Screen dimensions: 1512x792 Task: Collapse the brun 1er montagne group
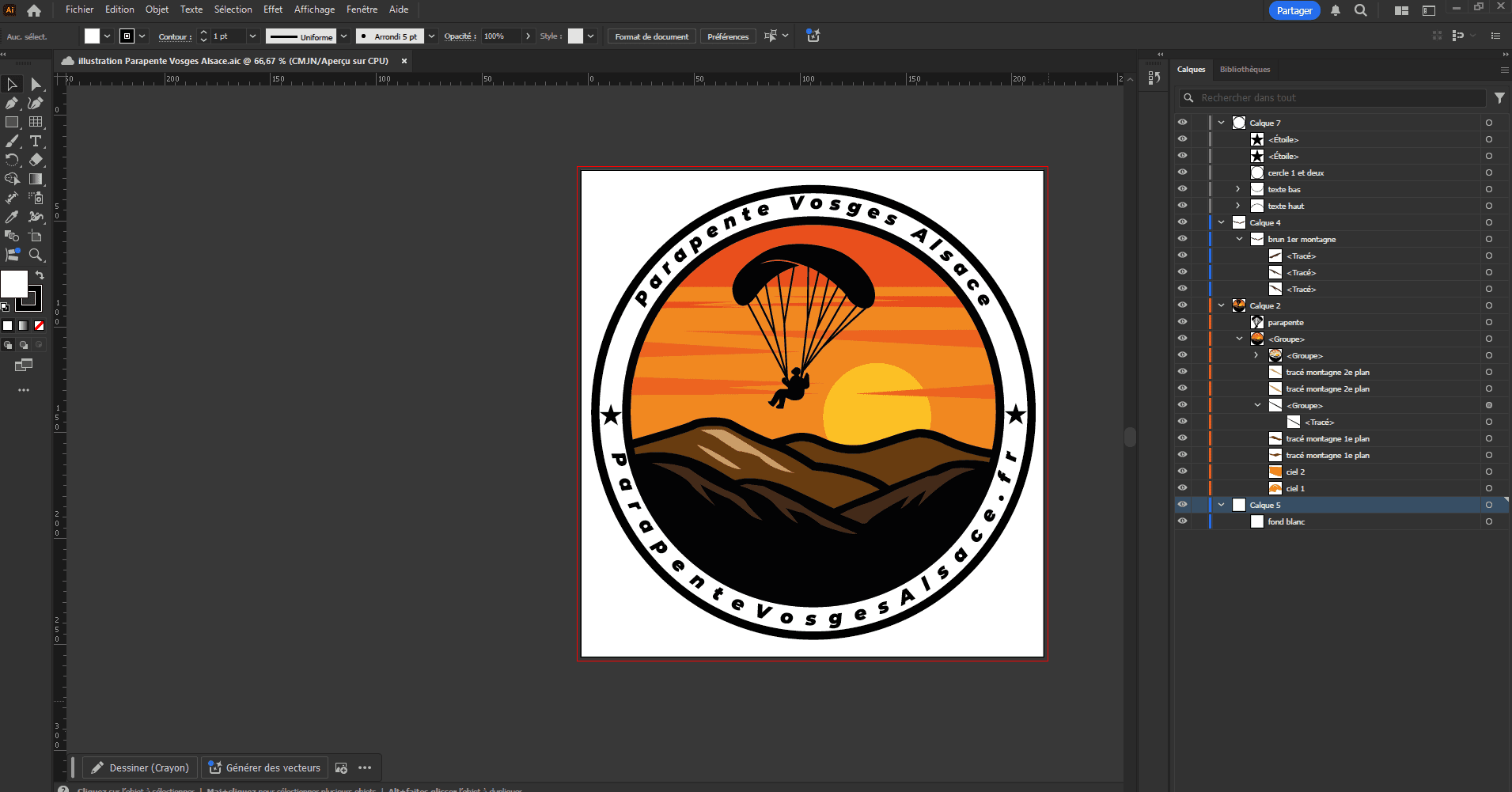click(x=1240, y=239)
